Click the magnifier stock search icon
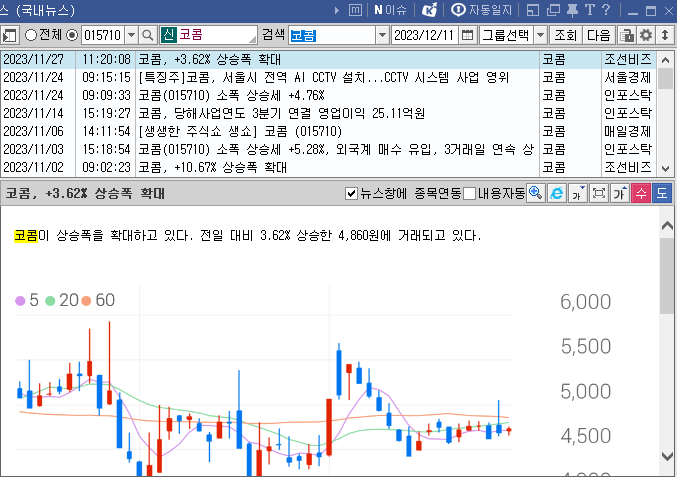Screen dimensions: 677x477 tap(148, 35)
